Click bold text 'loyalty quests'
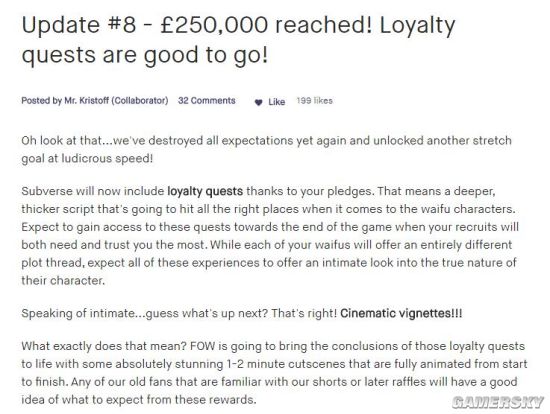Viewport: 550px width, 414px height. [205, 191]
